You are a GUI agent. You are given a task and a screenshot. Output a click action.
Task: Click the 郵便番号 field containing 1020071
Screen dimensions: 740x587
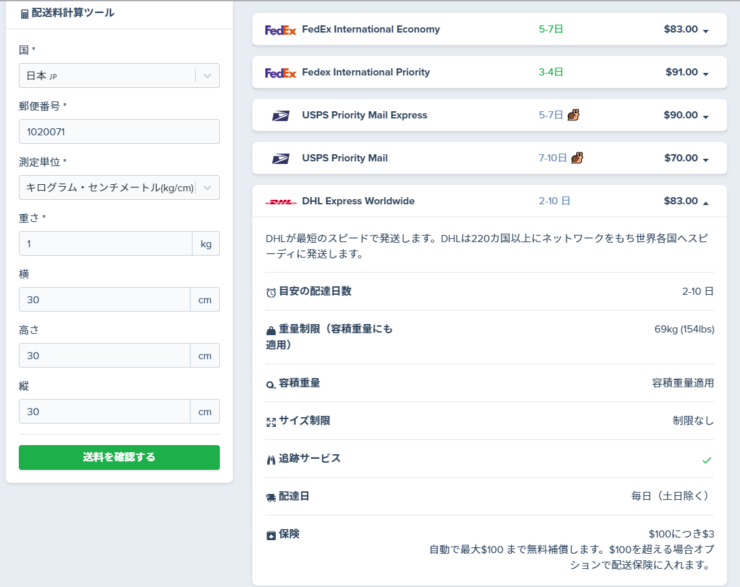coord(119,132)
